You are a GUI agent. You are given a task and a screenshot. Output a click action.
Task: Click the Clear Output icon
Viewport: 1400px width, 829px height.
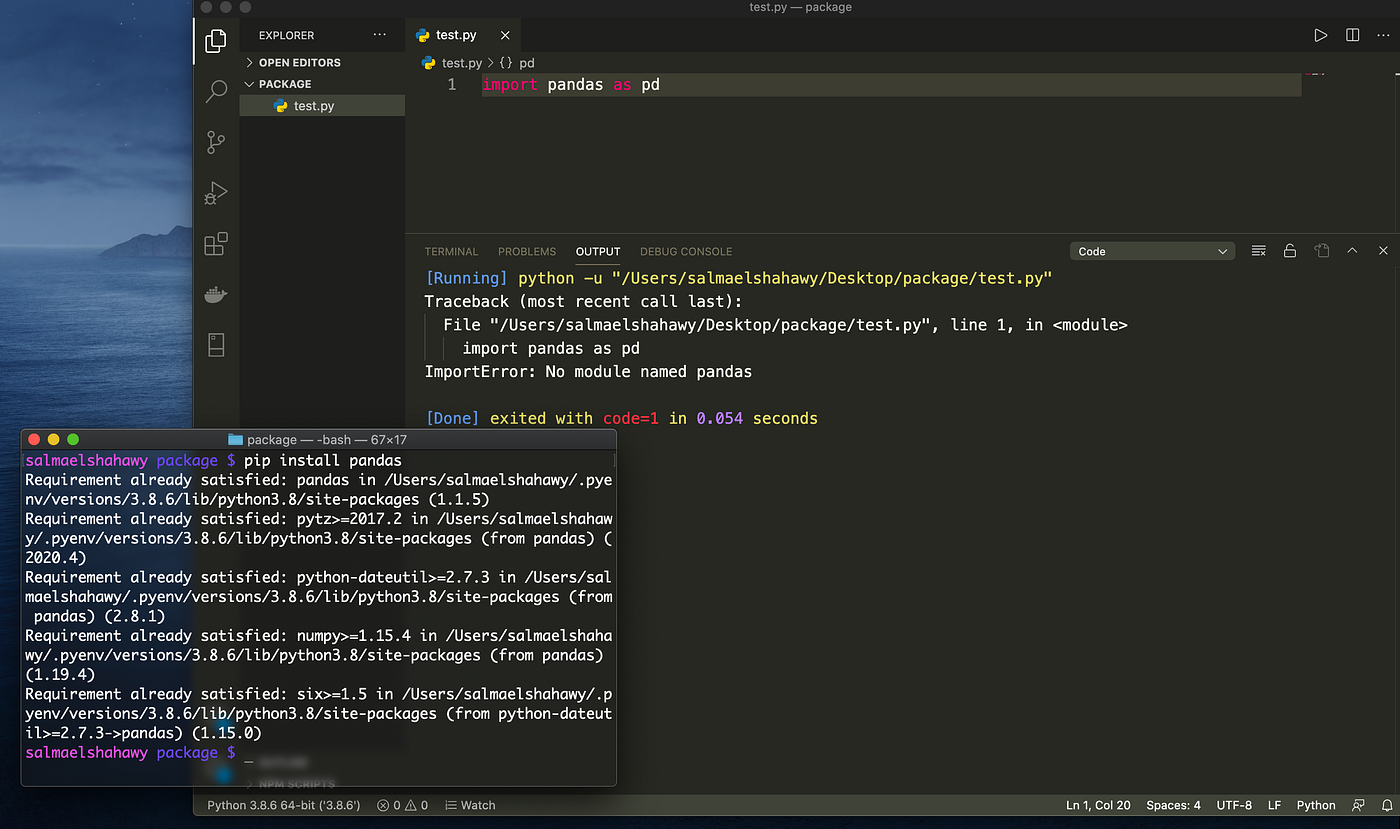(x=1258, y=250)
